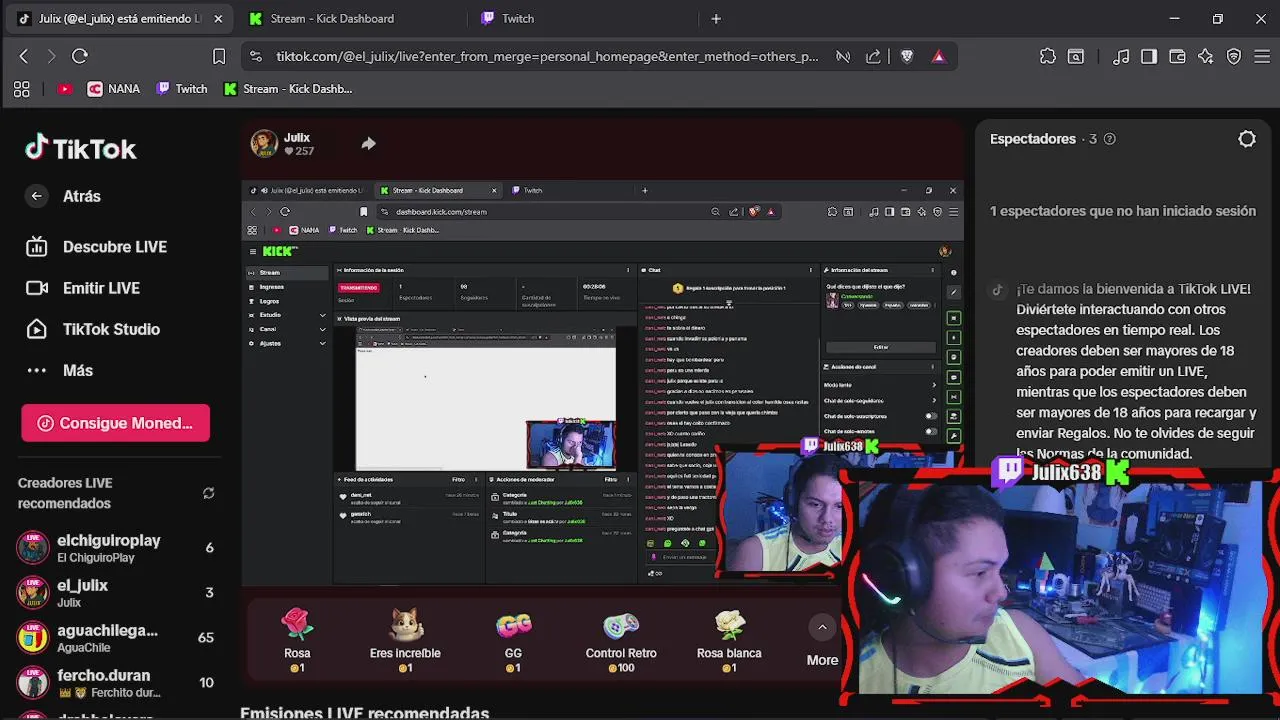Image resolution: width=1280 pixels, height=720 pixels.
Task: Send the Rosa blanca gift
Action: 729,641
